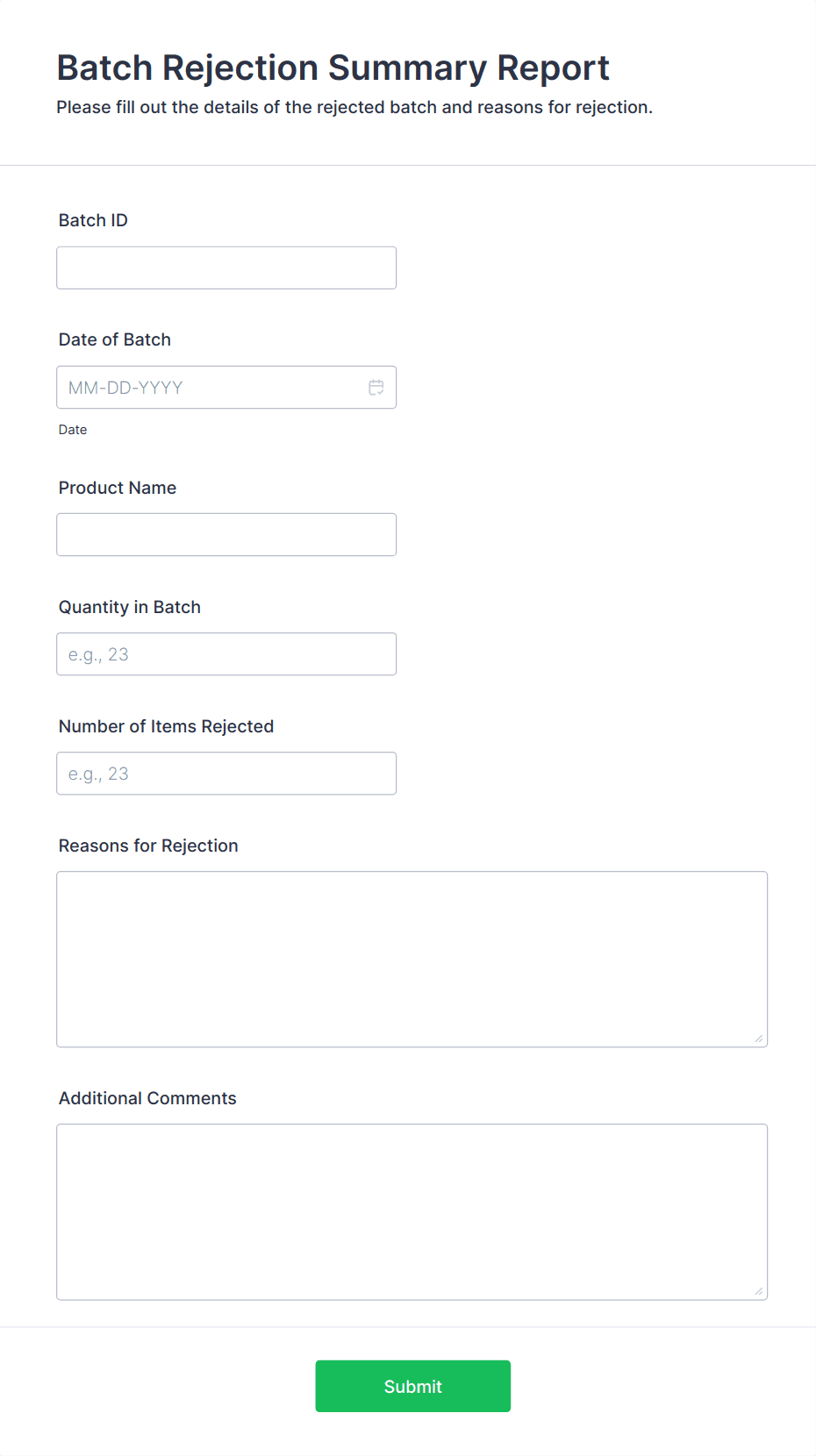Click the Additional Comments resize handle
816x1456 pixels.
(759, 1291)
